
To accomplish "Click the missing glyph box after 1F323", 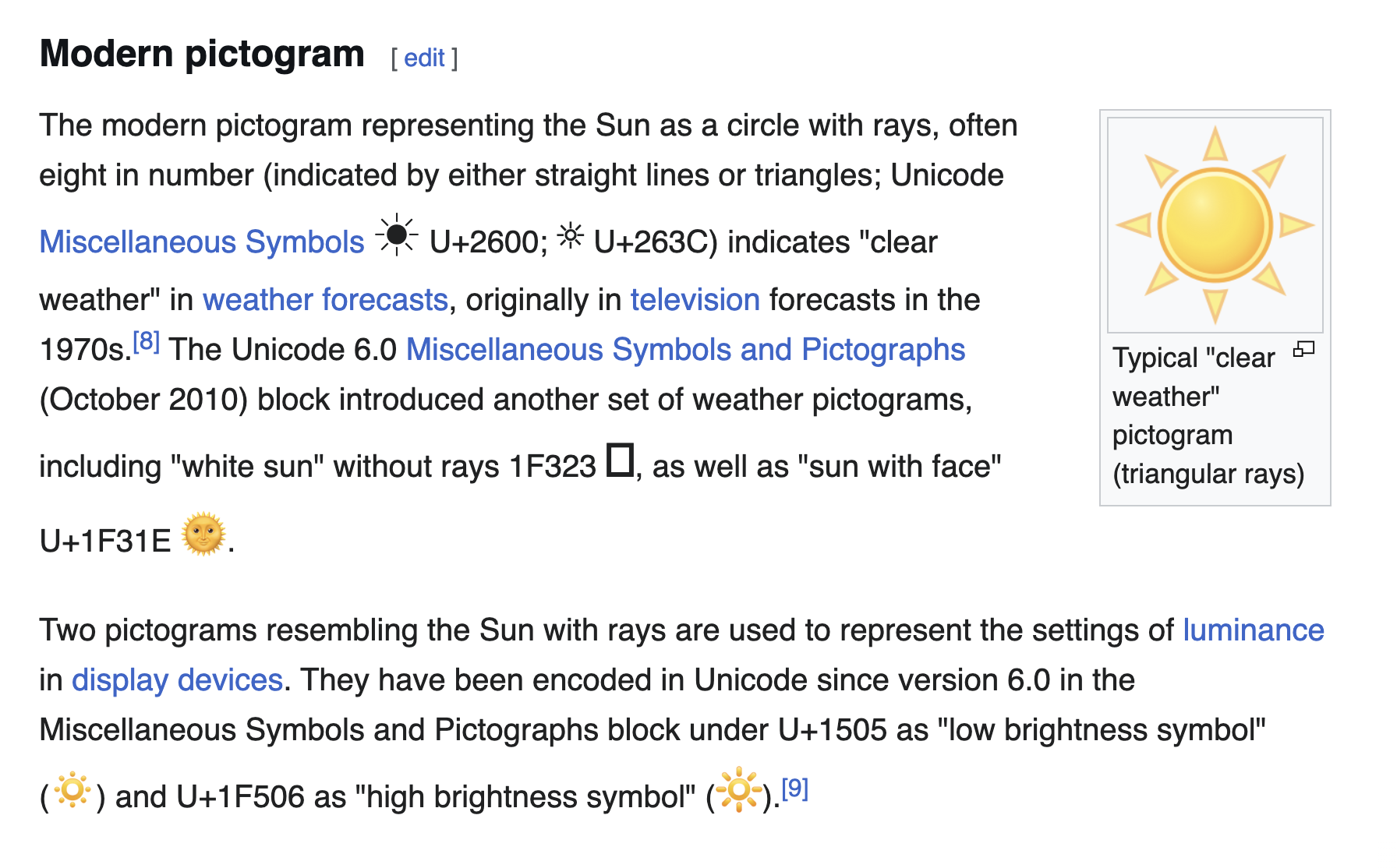I will point(620,459).
